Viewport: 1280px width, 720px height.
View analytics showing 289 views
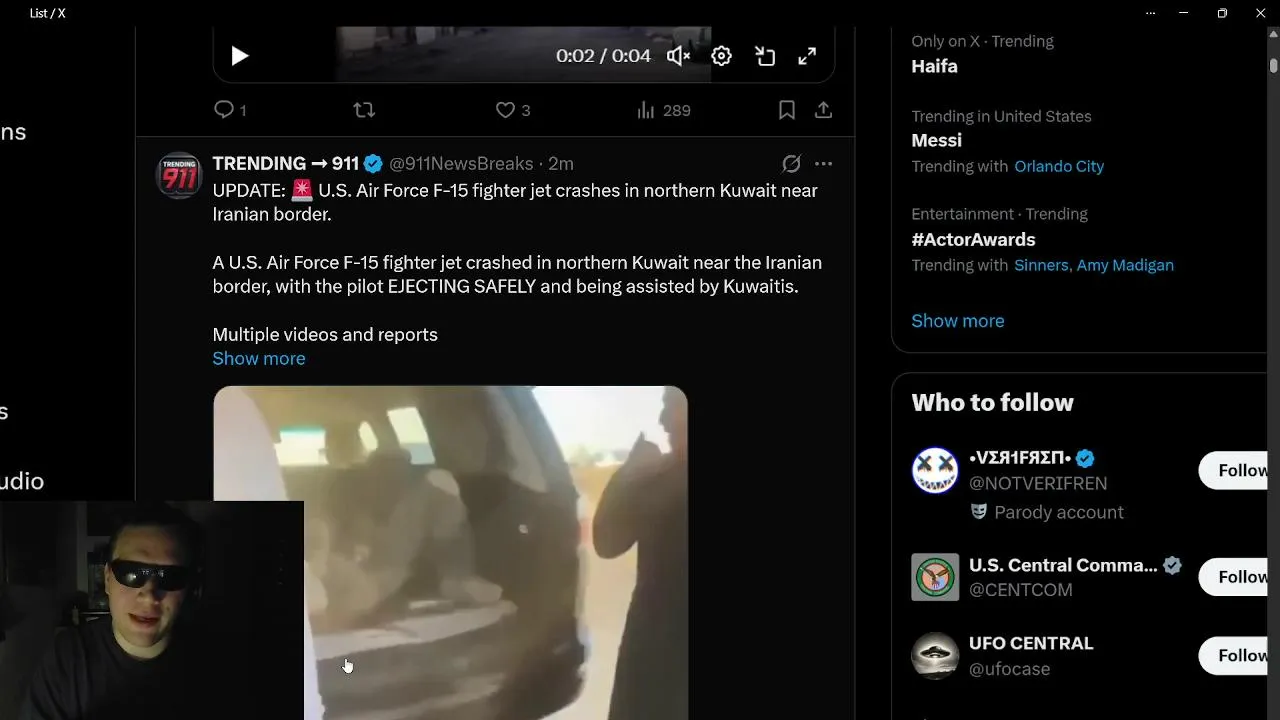(663, 110)
